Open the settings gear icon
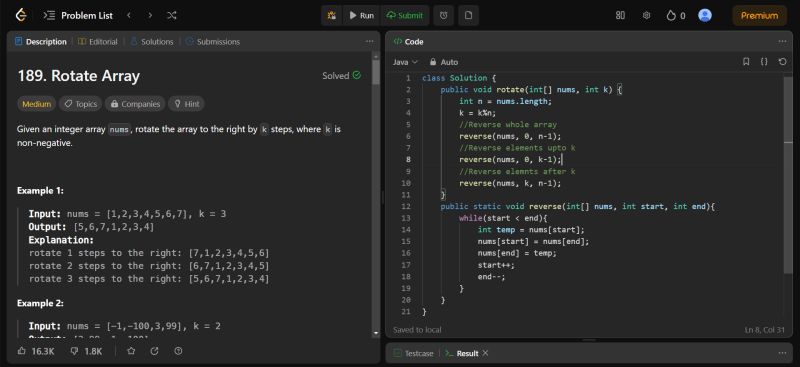This screenshot has width=800, height=367. pyautogui.click(x=646, y=15)
